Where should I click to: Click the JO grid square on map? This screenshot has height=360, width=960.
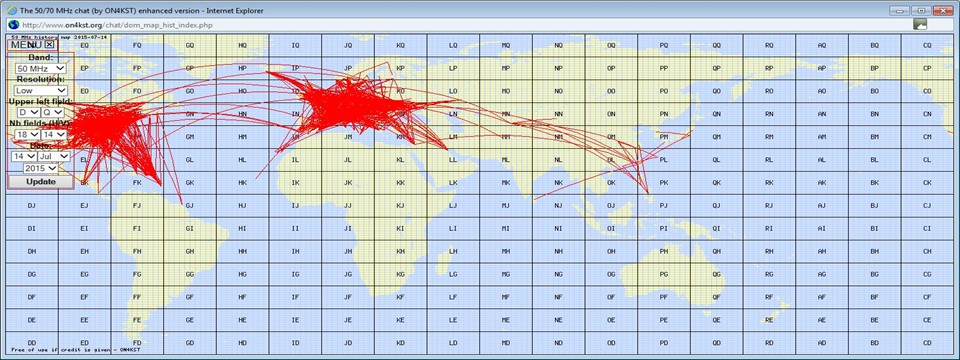tap(348, 91)
